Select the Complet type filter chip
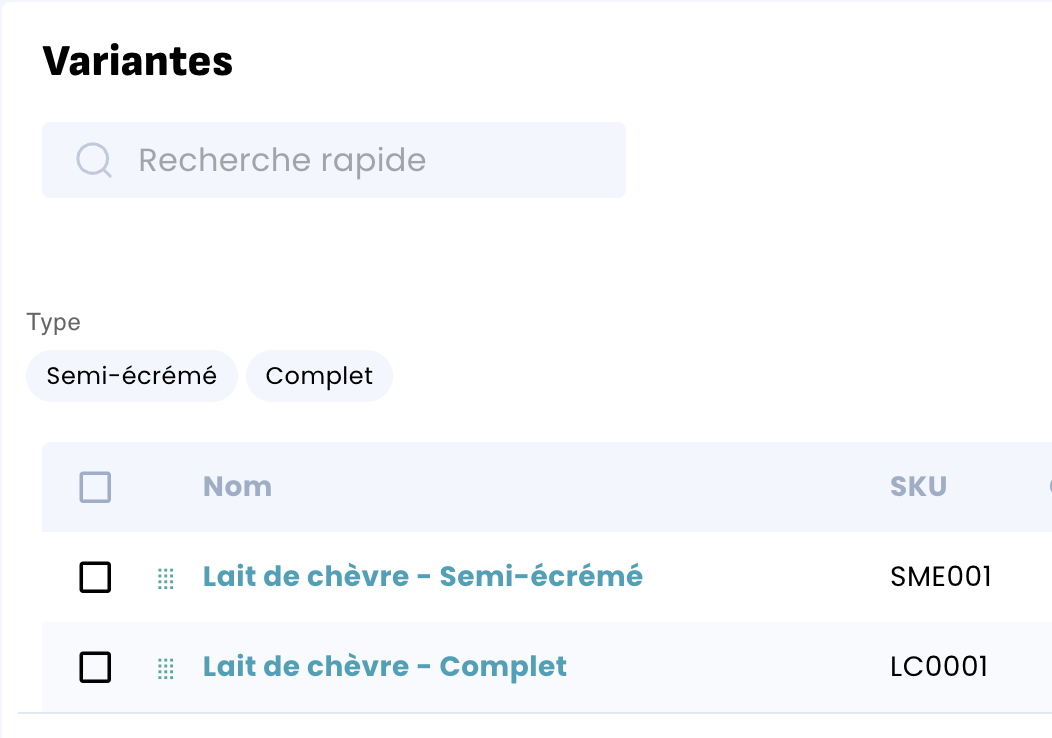The height and width of the screenshot is (738, 1052). pos(319,376)
